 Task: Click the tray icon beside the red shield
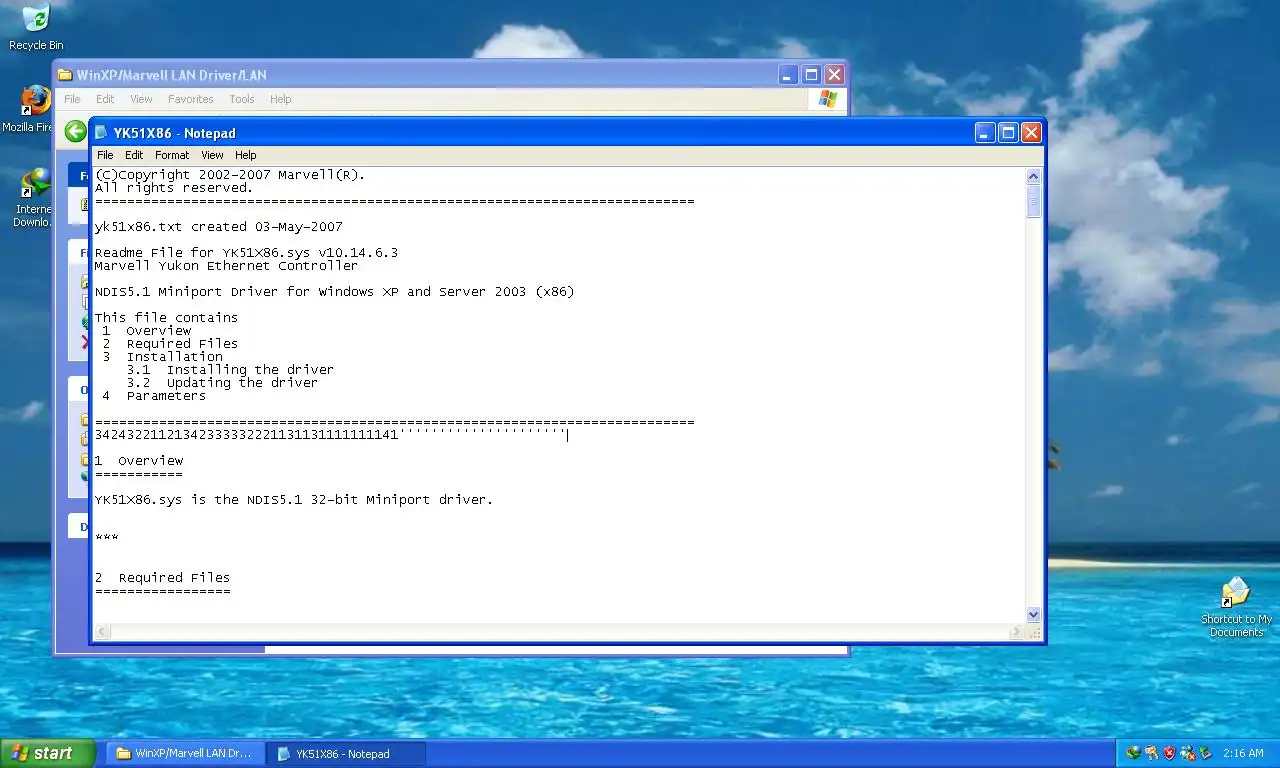click(x=1151, y=753)
